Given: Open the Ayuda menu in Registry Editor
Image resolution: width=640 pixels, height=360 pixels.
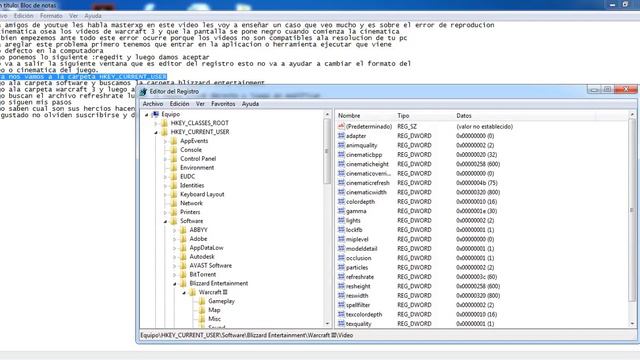Looking at the screenshot, I should (x=250, y=104).
